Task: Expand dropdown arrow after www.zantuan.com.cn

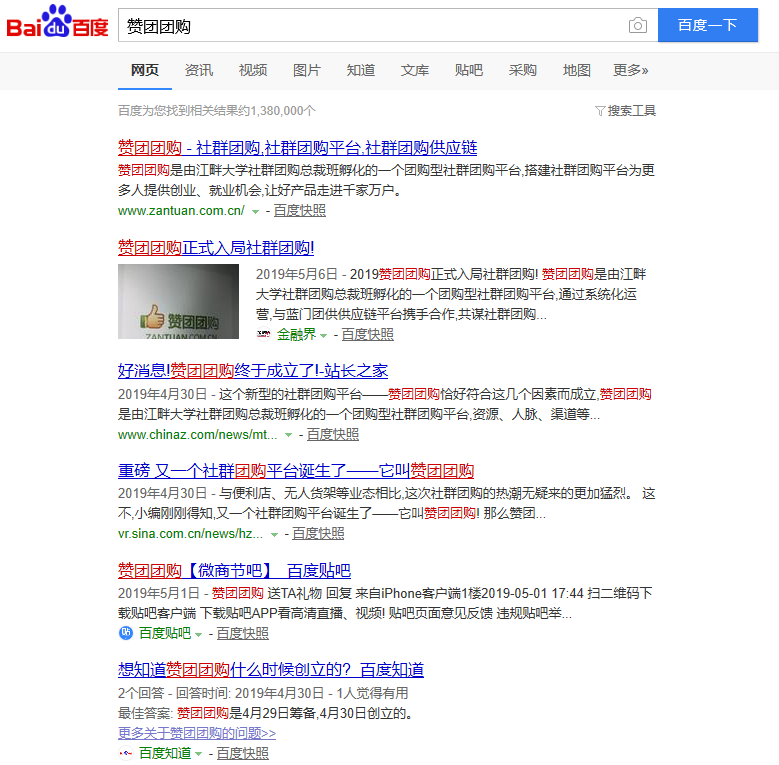Action: (x=255, y=212)
